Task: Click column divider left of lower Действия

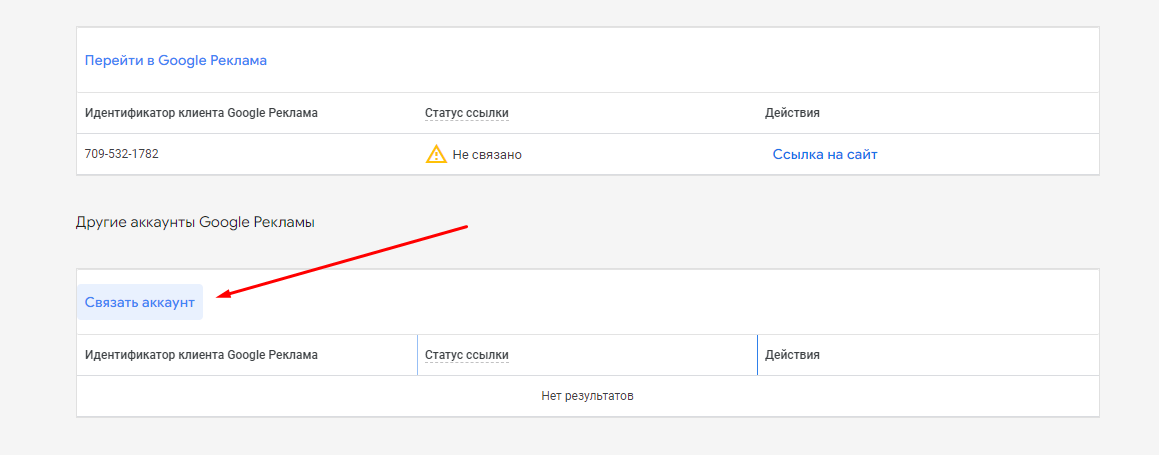Action: pyautogui.click(x=757, y=355)
